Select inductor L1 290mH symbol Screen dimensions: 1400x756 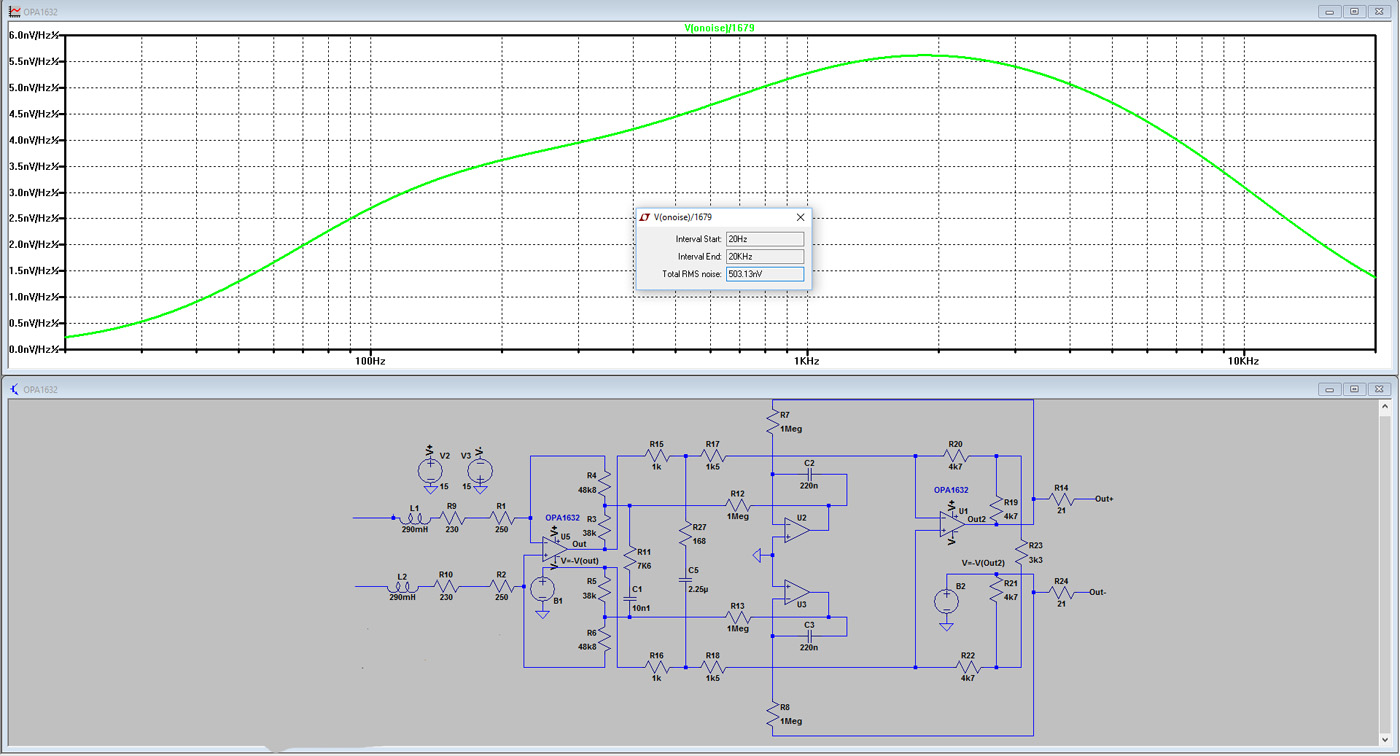415,518
